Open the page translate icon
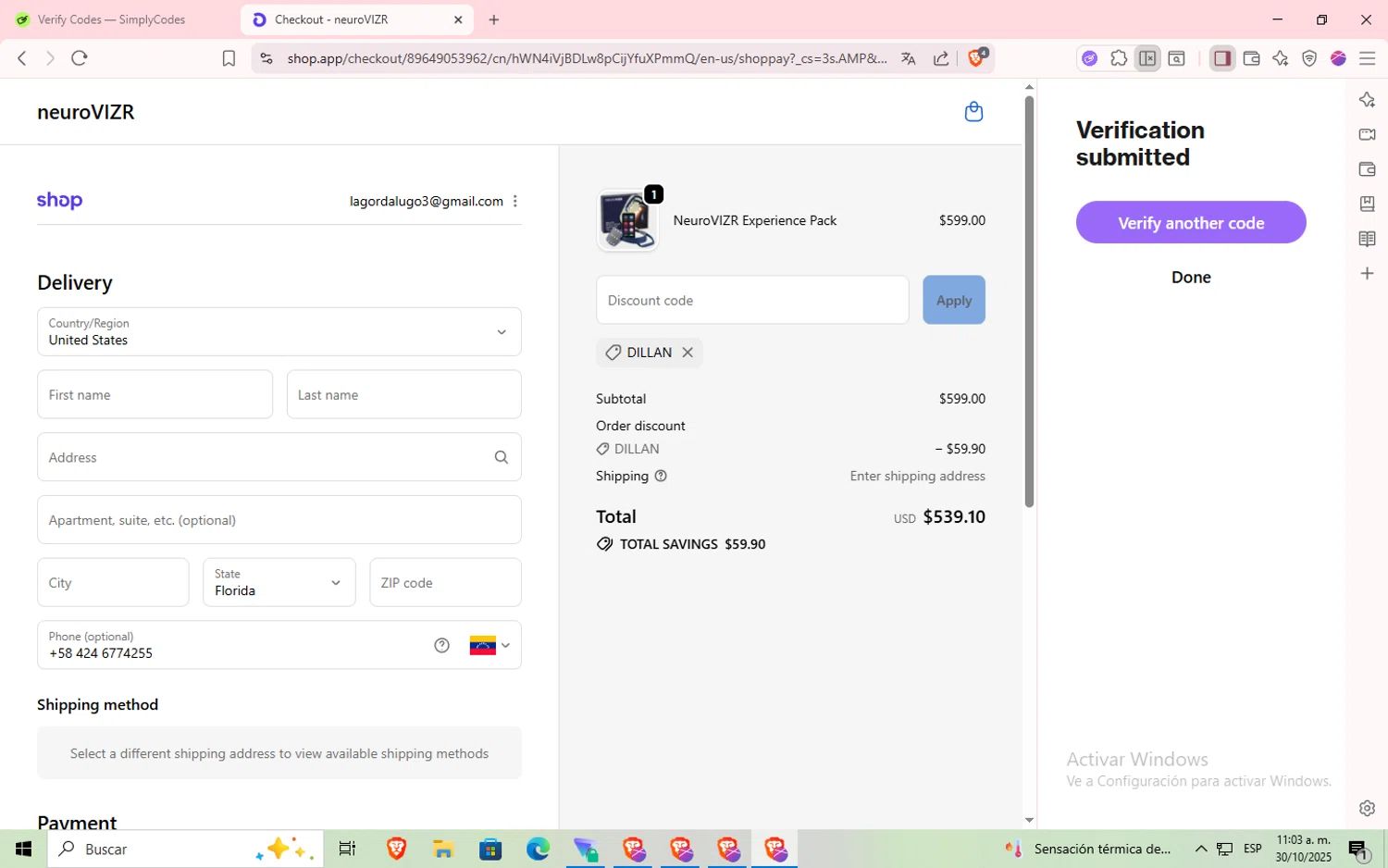This screenshot has height=868, width=1388. pyautogui.click(x=908, y=58)
